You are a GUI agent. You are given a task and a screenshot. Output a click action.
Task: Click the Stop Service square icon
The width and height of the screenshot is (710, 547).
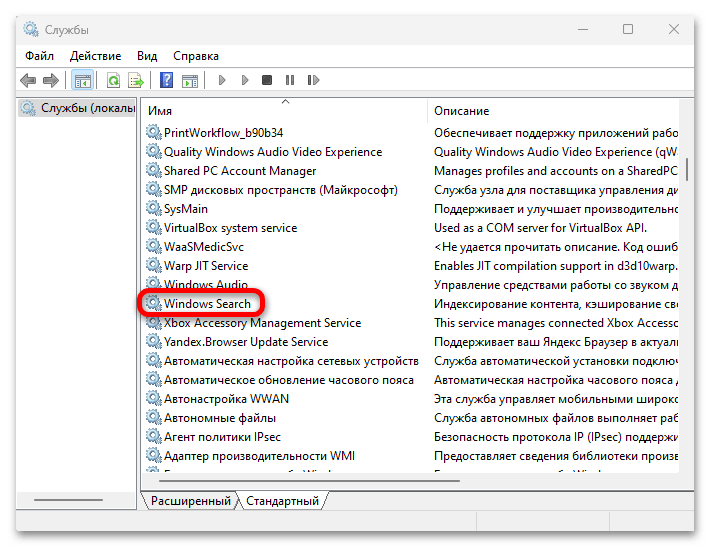pos(267,80)
